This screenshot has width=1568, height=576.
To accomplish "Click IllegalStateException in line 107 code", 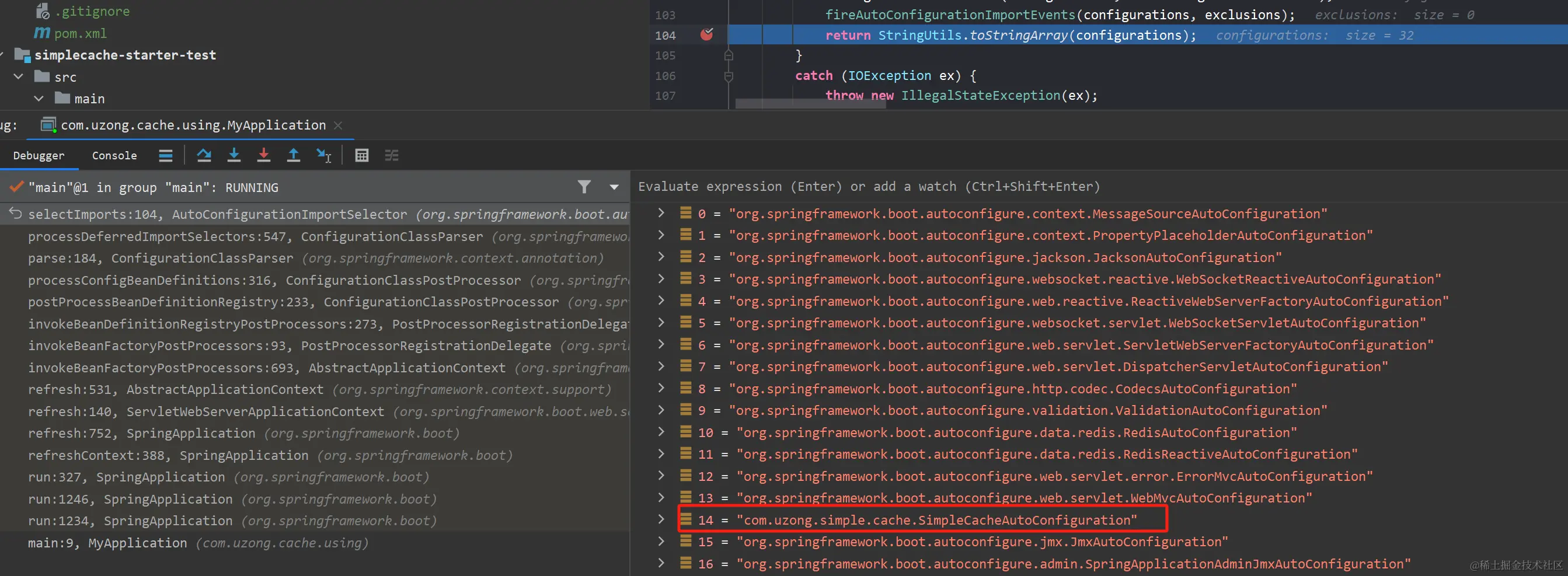I will (981, 96).
